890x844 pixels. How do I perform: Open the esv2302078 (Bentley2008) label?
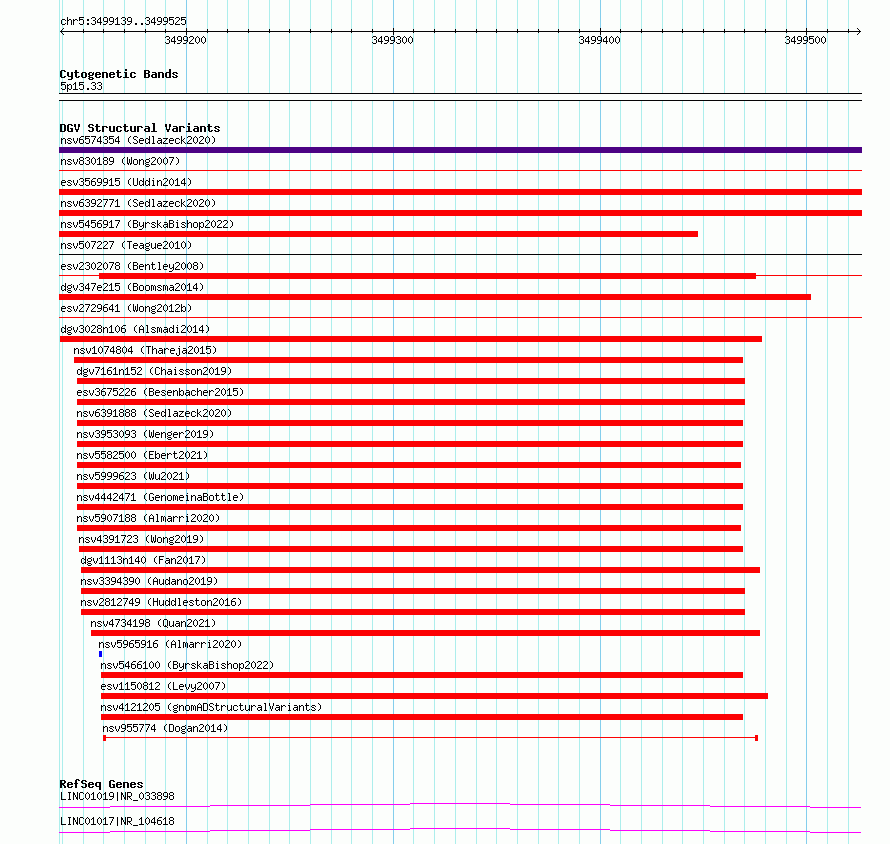132,266
